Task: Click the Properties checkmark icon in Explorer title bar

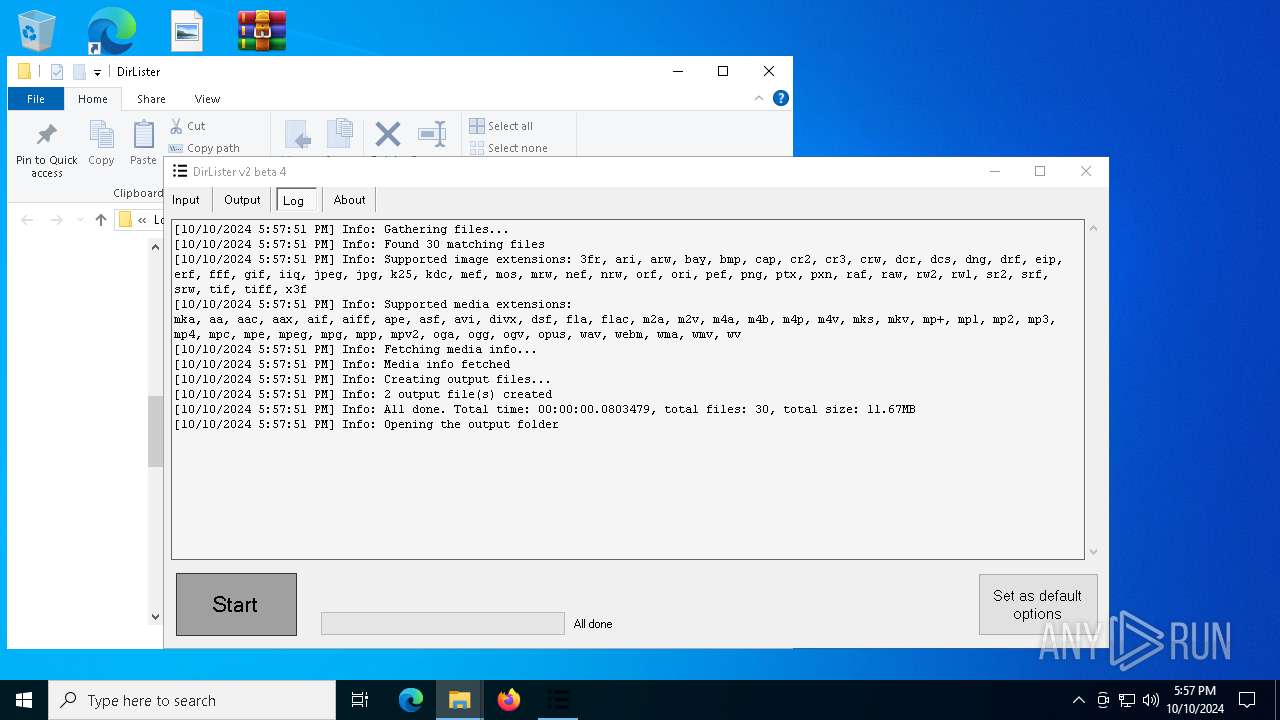Action: 57,72
